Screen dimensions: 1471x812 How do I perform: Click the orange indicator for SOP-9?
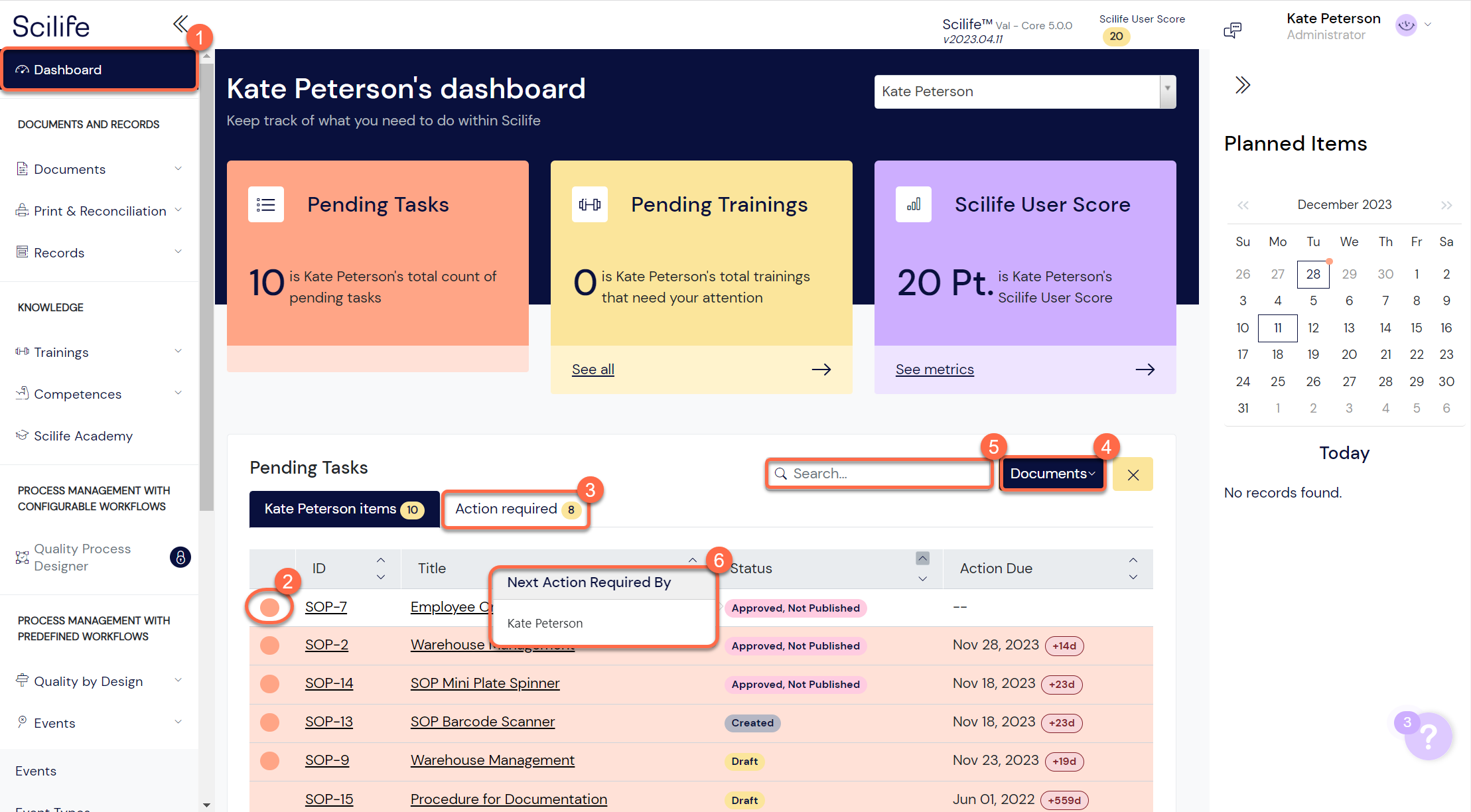pyautogui.click(x=269, y=761)
